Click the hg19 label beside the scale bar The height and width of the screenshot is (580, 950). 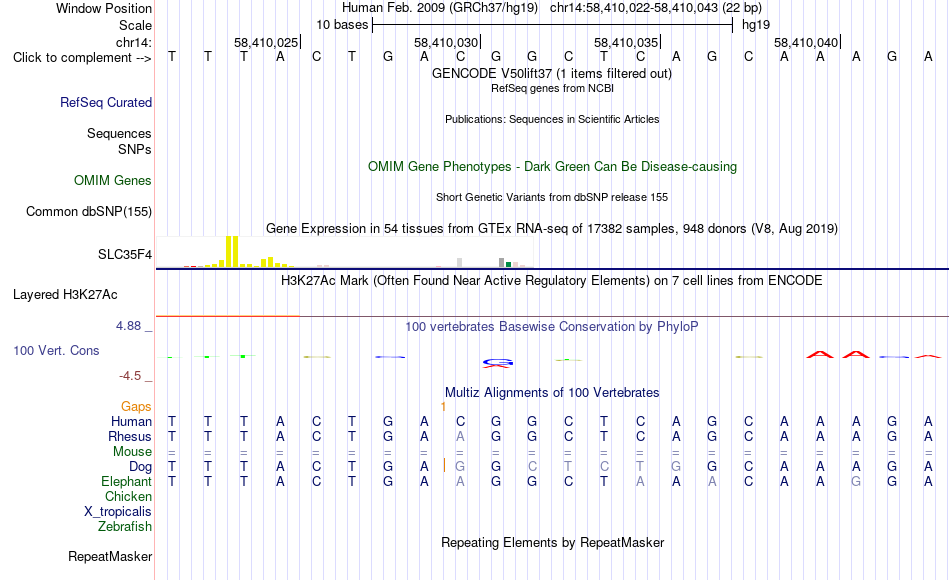pos(756,25)
